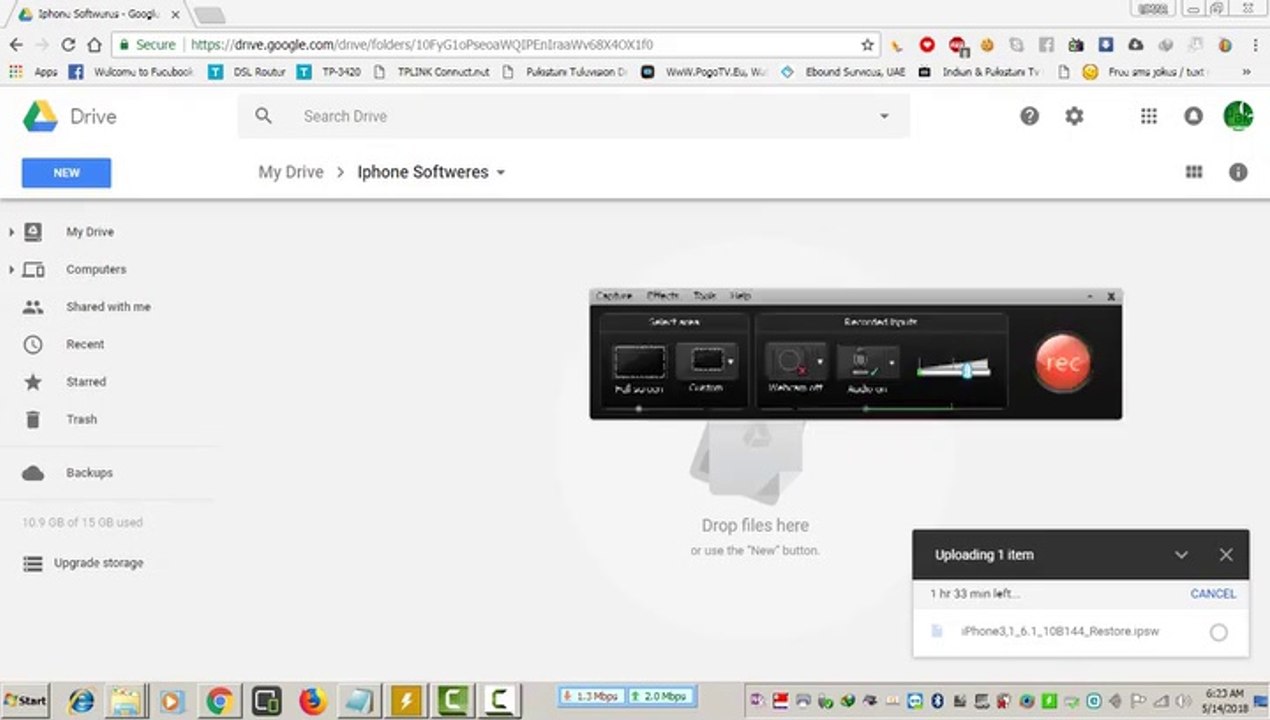Click the Google account avatar
This screenshot has height=720, width=1270.
(x=1238, y=116)
